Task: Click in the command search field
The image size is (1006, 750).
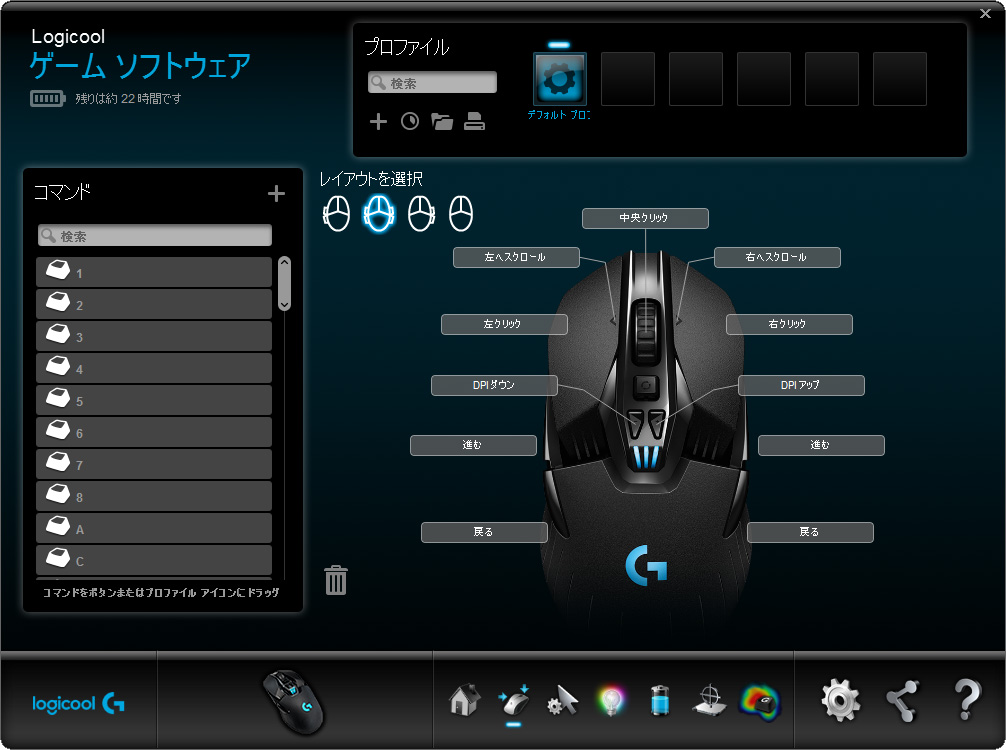Action: [x=155, y=235]
